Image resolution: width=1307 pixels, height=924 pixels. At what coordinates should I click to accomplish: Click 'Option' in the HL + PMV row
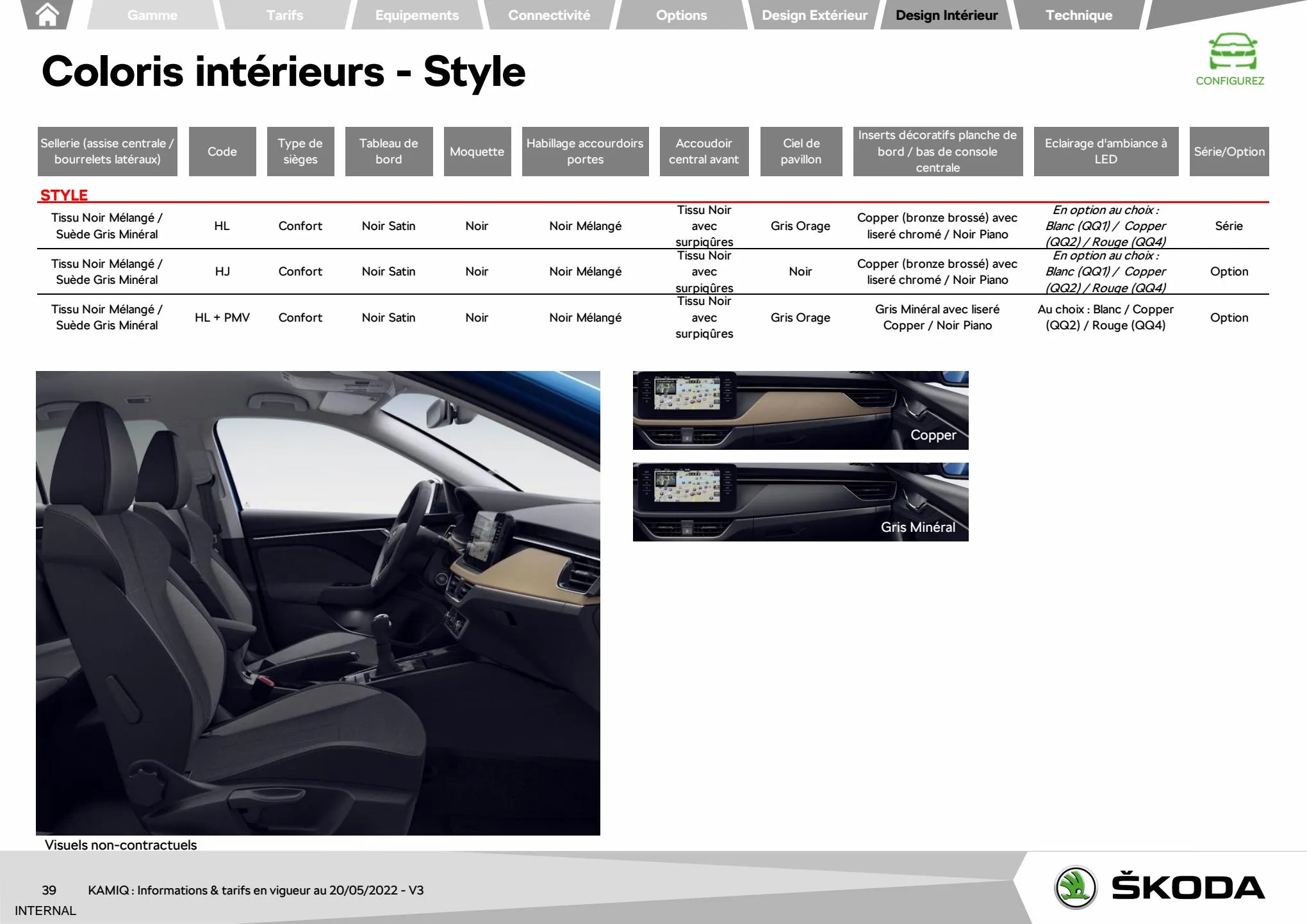[x=1229, y=317]
